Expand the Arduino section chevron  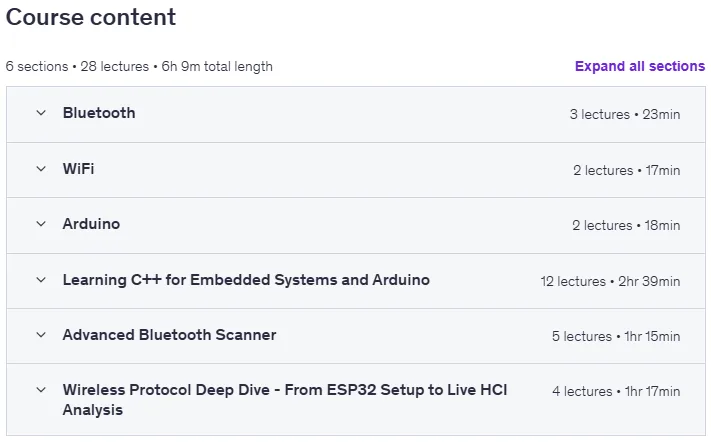click(x=41, y=224)
